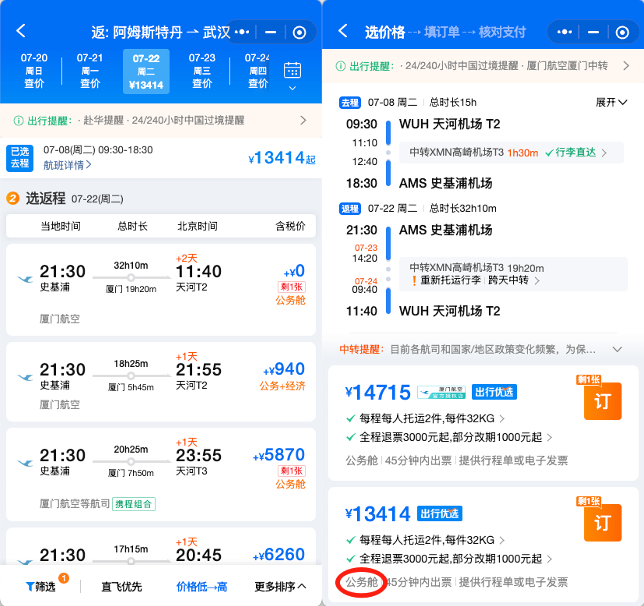
Task: Open mini-program more menu on left screen
Action: (x=242, y=32)
